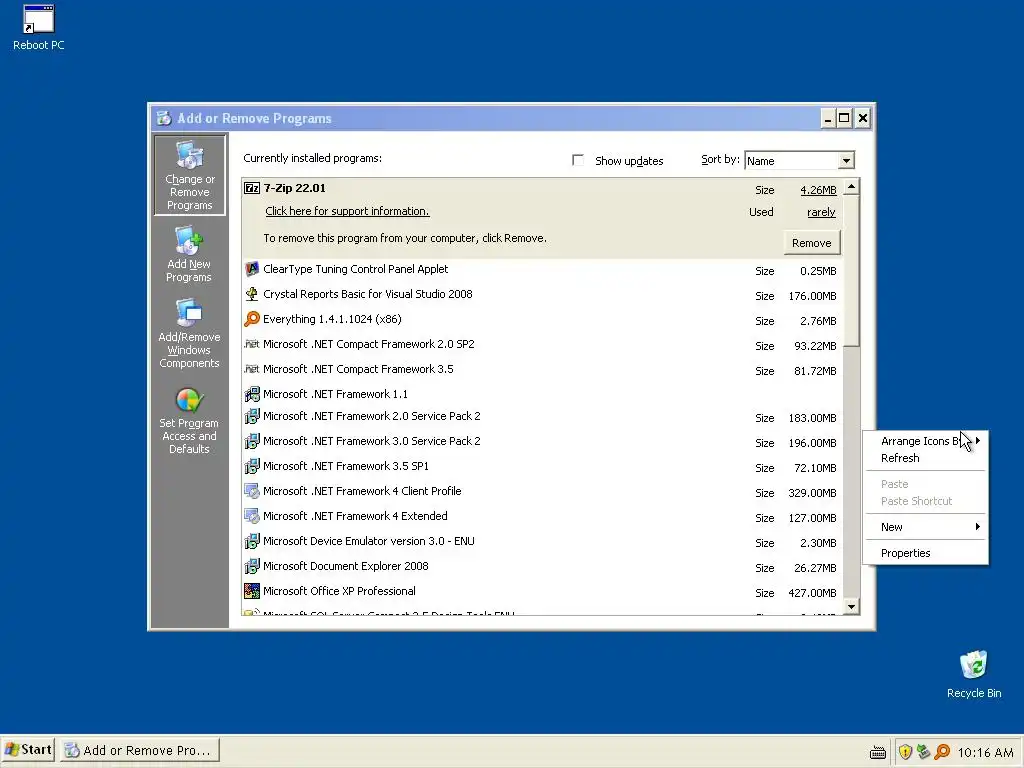Select Everything 1.4.1.1024 (x86) entry
The height and width of the screenshot is (768, 1024).
click(542, 319)
